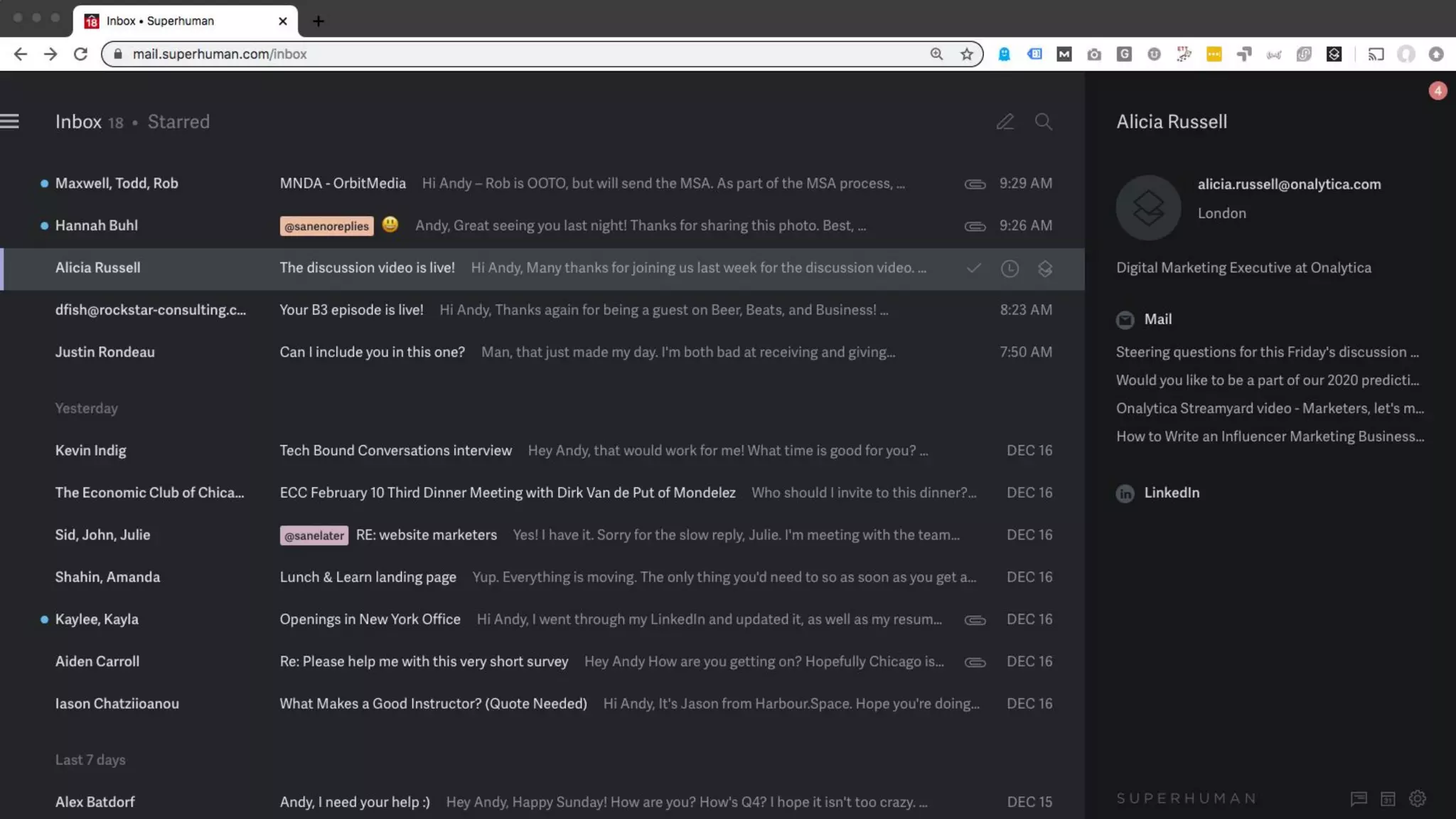The height and width of the screenshot is (819, 1456).
Task: Switch to the Starred split tab
Action: [x=178, y=122]
